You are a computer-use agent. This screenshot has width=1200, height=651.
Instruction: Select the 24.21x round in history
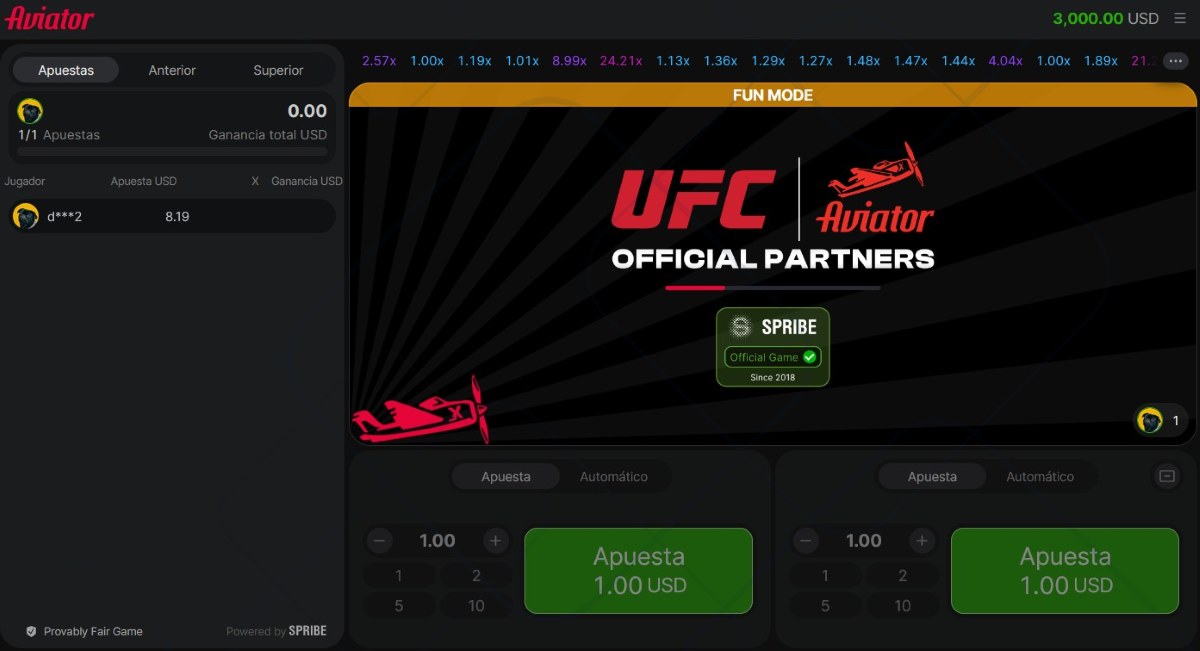click(x=621, y=61)
